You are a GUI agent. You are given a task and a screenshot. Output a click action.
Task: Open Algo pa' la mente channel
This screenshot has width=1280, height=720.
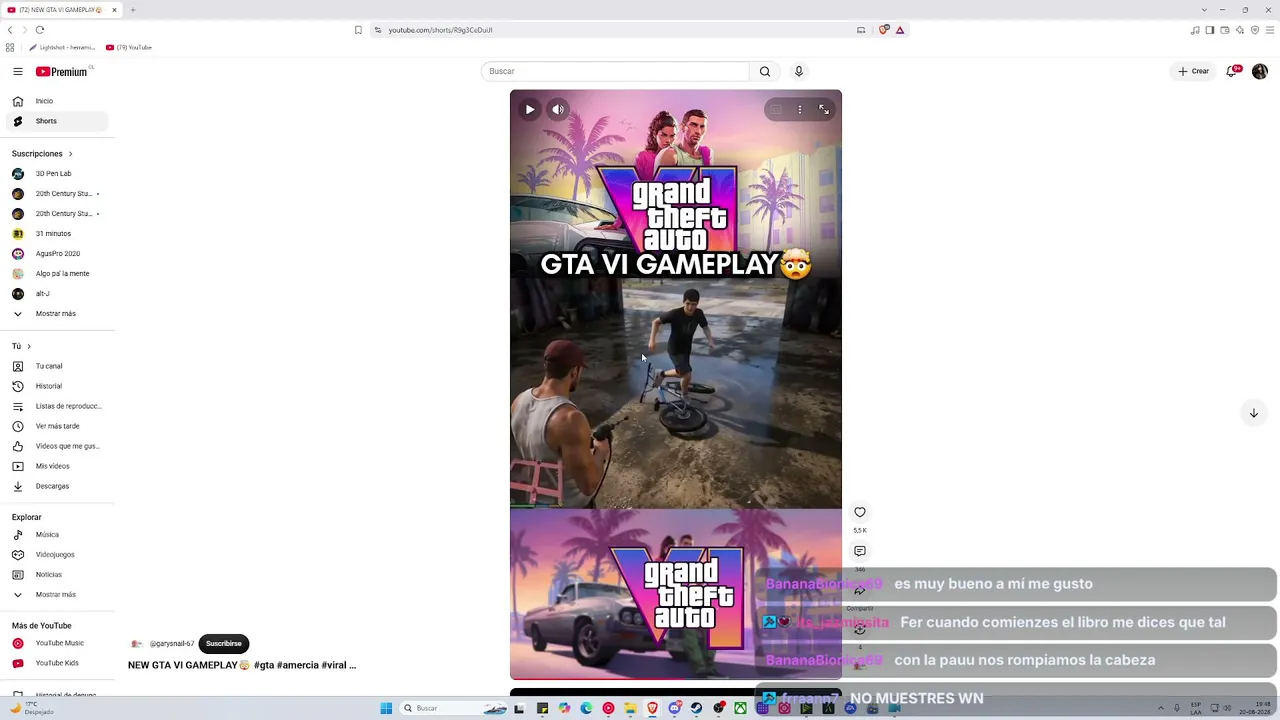click(x=56, y=274)
